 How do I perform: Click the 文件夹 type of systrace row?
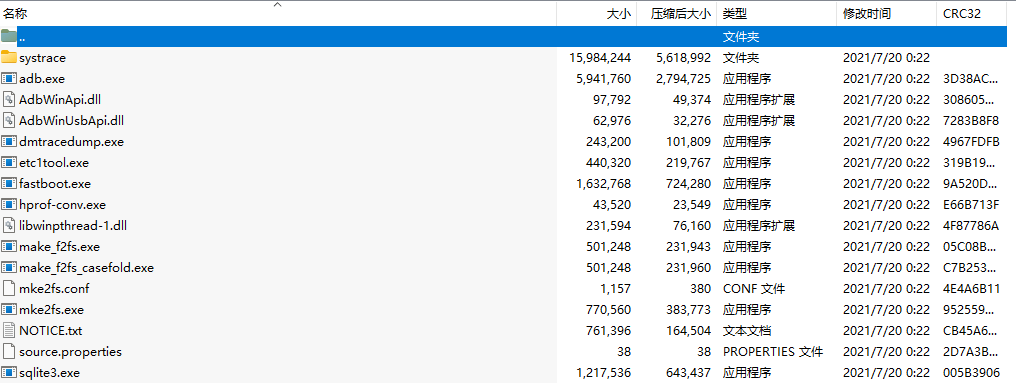pos(741,58)
